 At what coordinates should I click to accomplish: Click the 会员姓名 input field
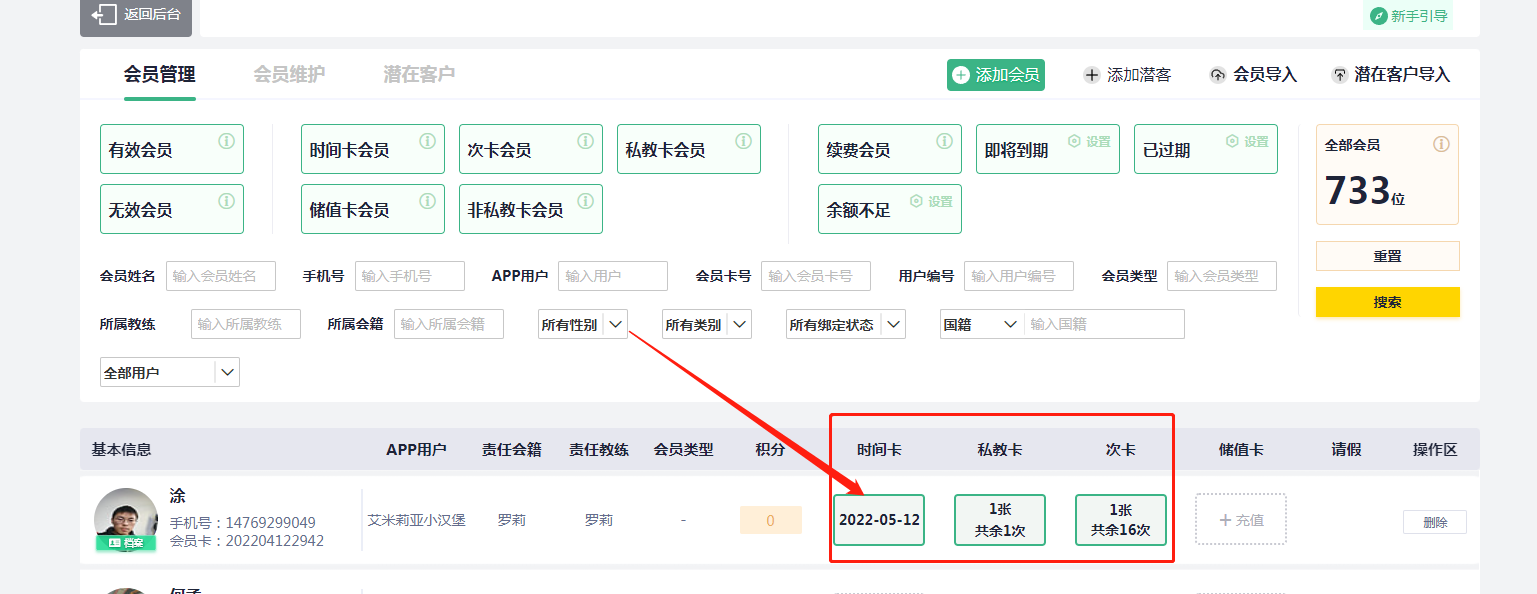220,276
